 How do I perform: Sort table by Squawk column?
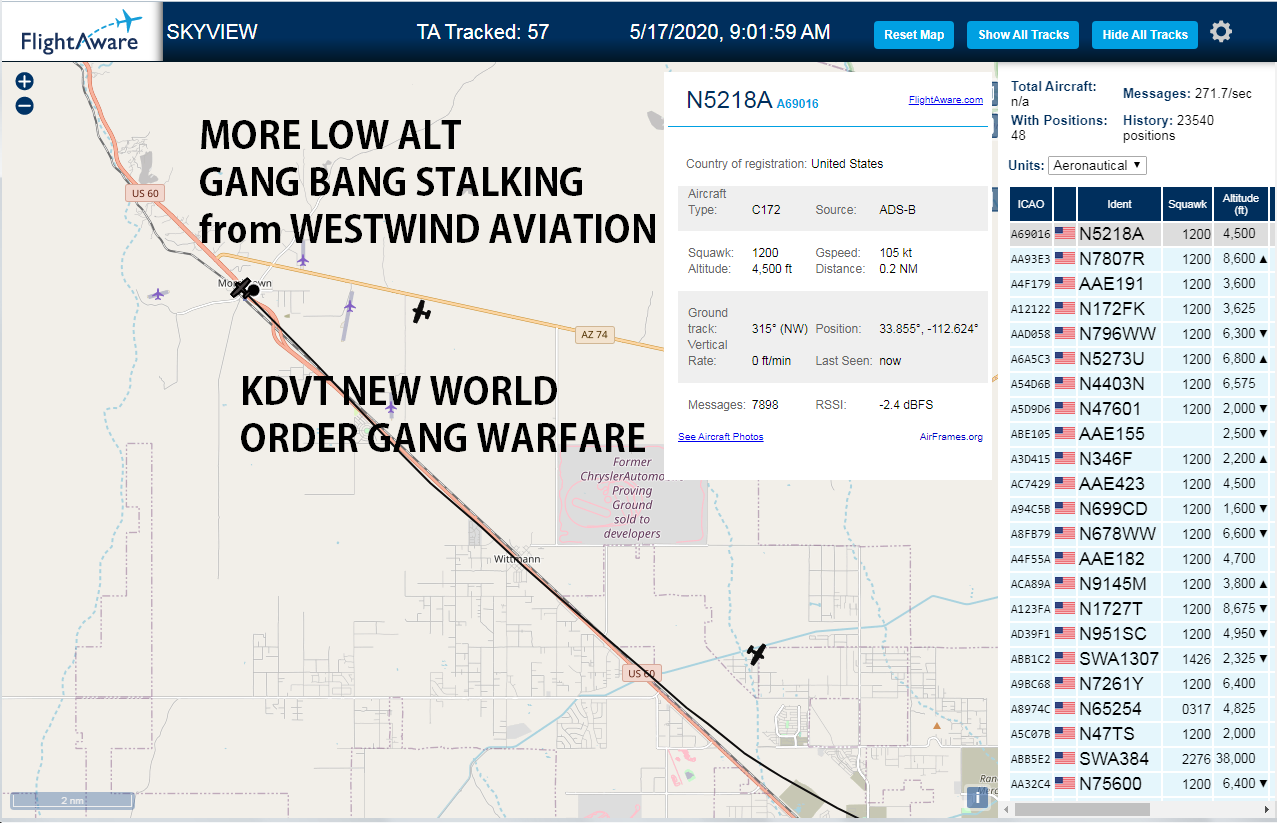point(1187,204)
